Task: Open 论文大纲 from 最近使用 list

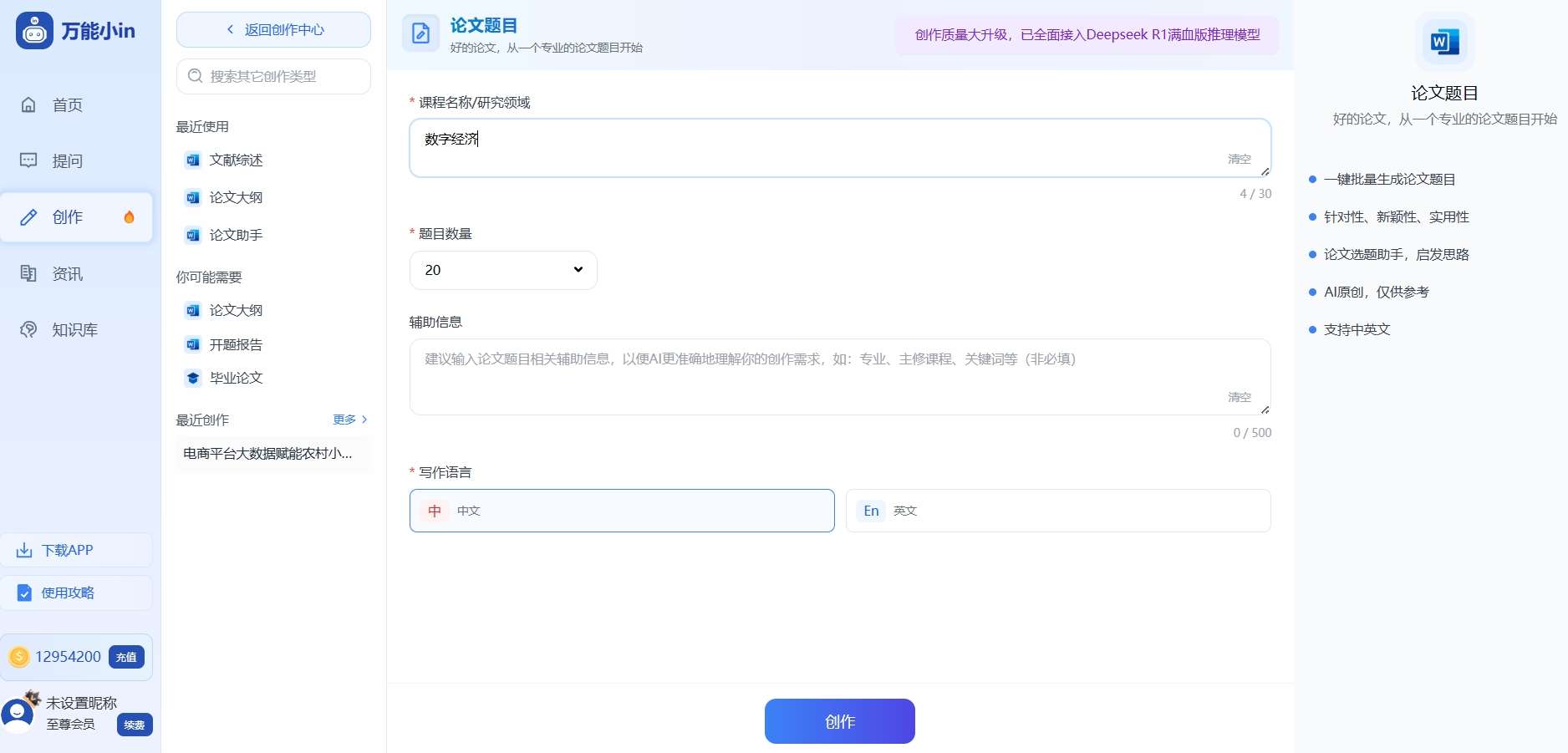Action: click(237, 197)
